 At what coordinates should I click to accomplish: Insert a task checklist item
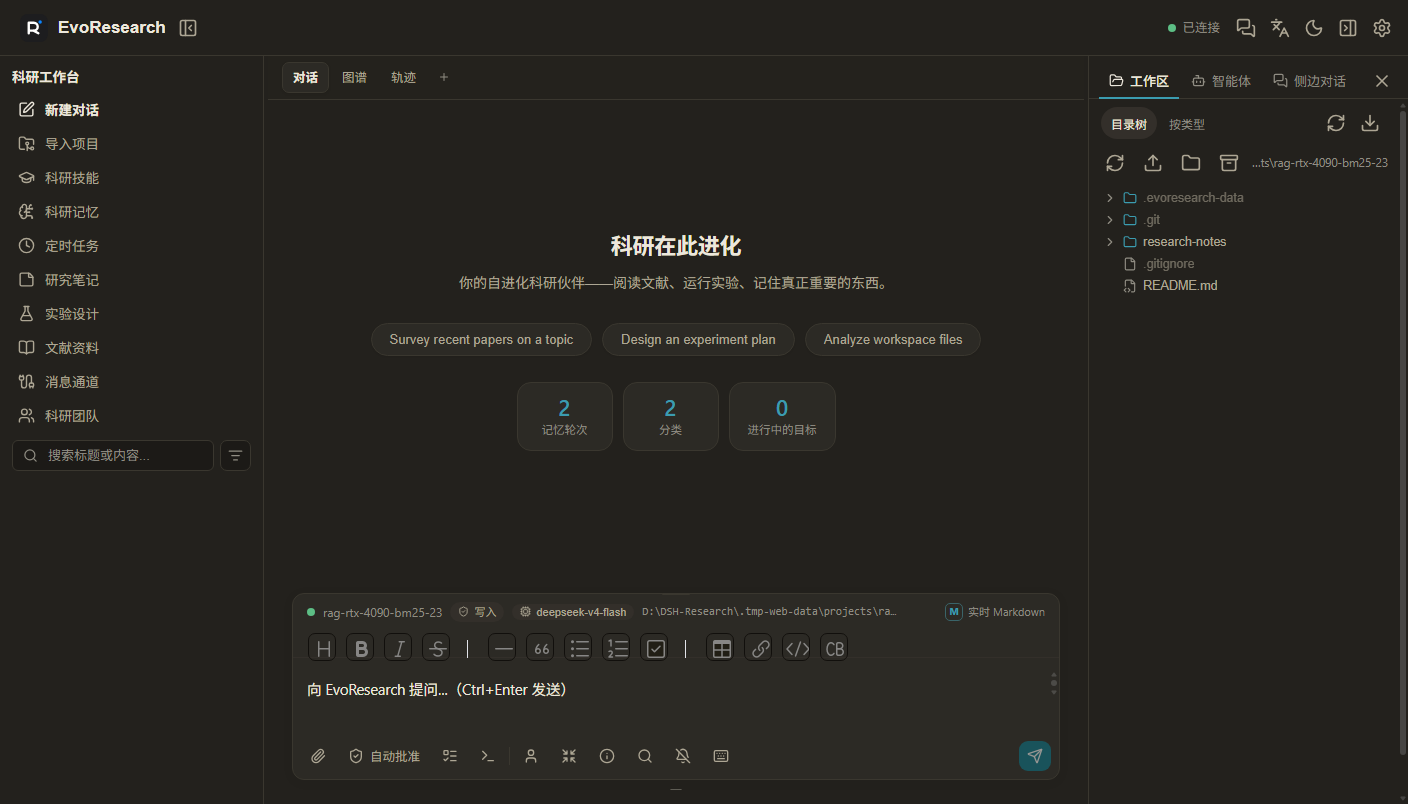click(656, 648)
